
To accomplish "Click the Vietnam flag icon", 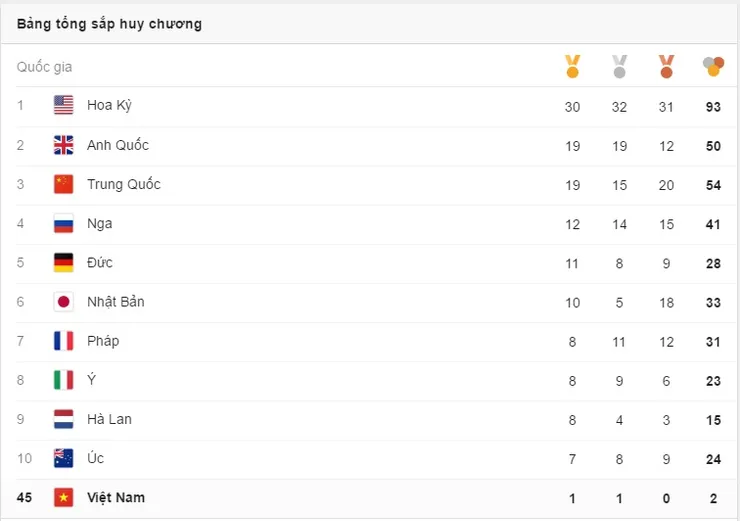I will click(64, 497).
